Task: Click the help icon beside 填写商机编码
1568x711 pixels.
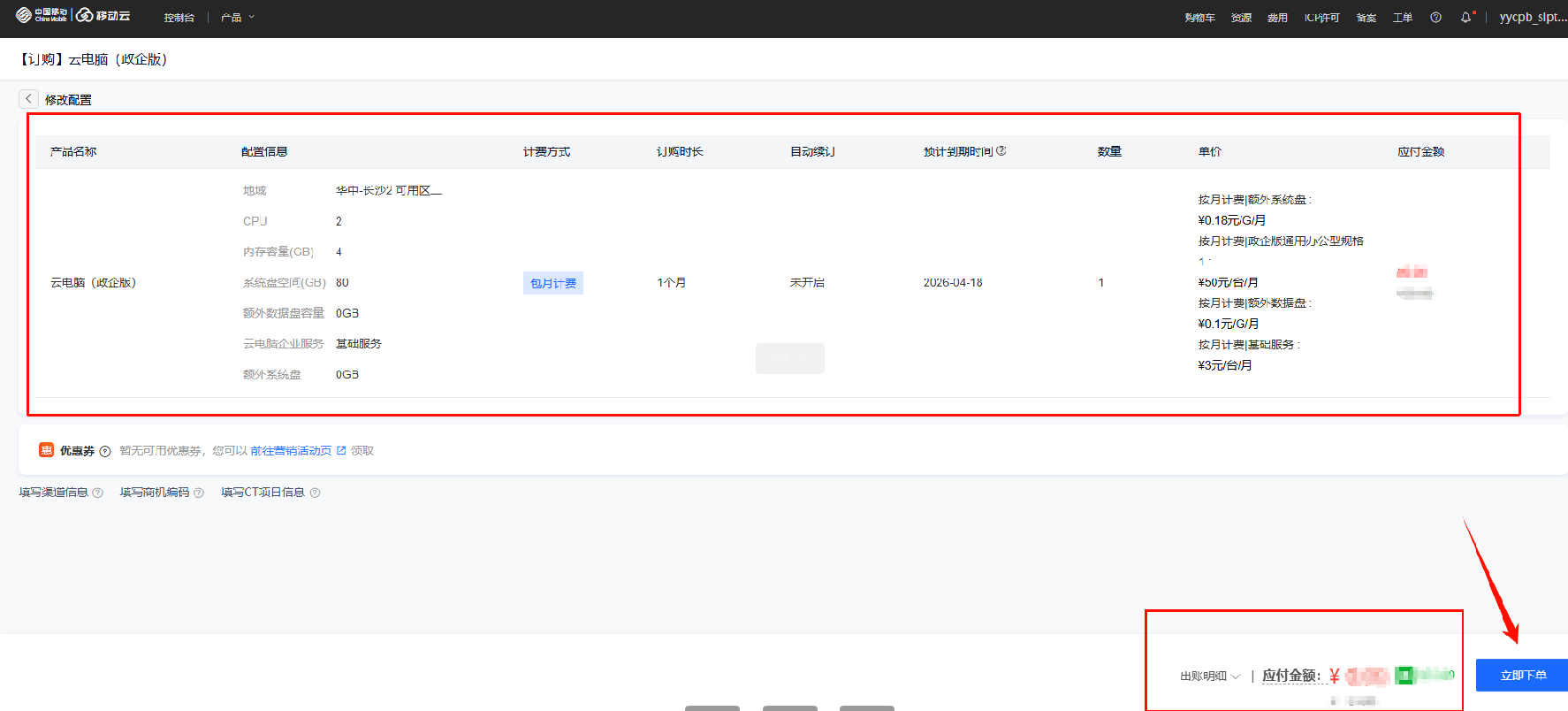Action: tap(199, 493)
